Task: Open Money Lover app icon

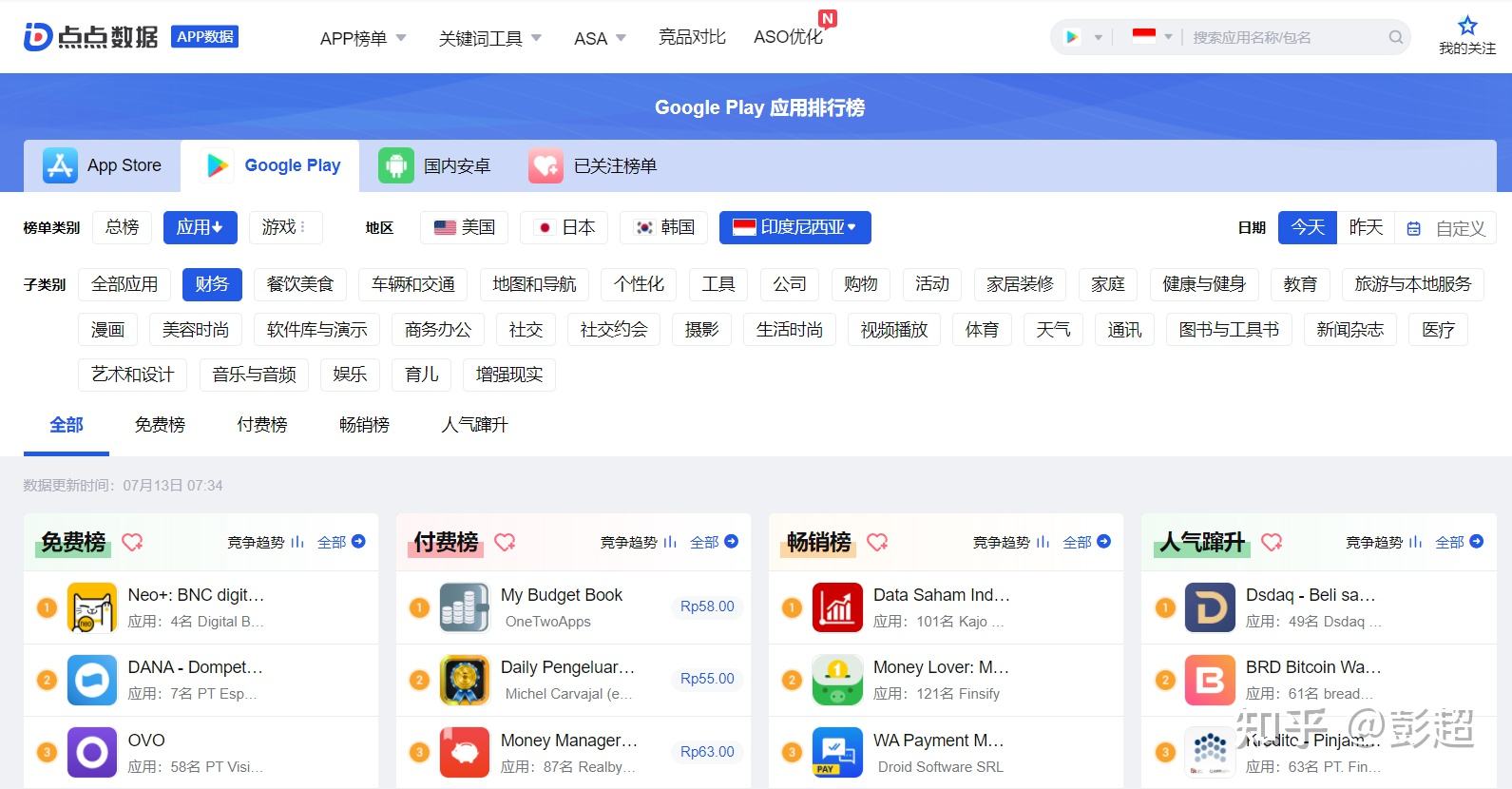Action: coord(837,680)
